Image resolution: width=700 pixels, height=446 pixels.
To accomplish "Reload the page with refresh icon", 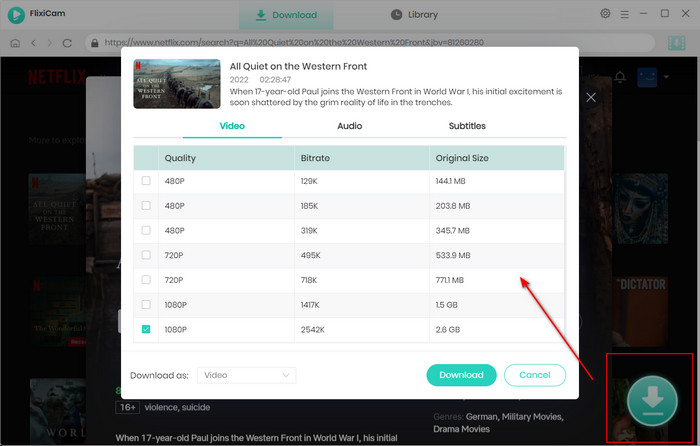I will [x=67, y=43].
